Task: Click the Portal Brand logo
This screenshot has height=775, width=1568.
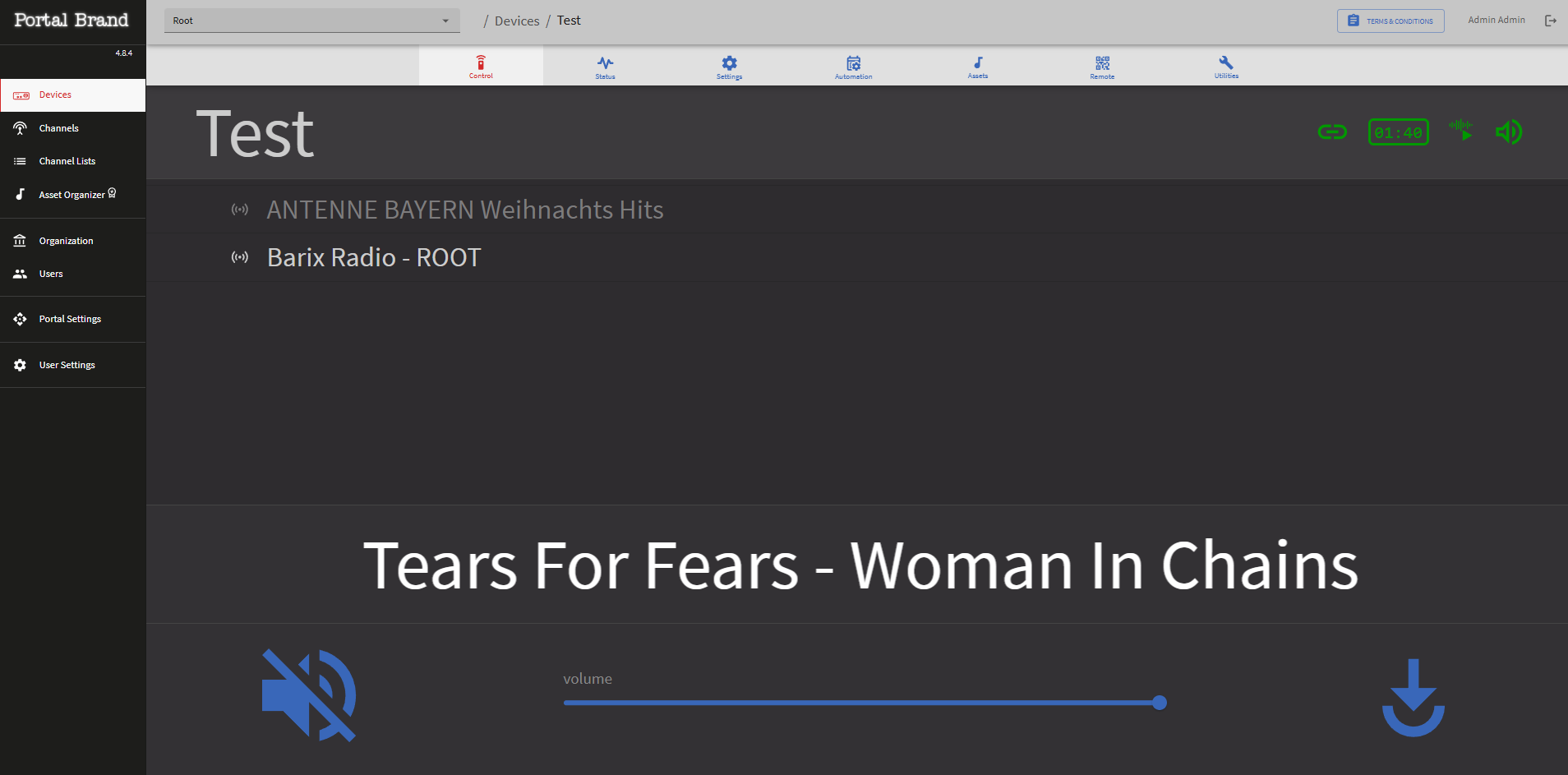Action: 71,20
